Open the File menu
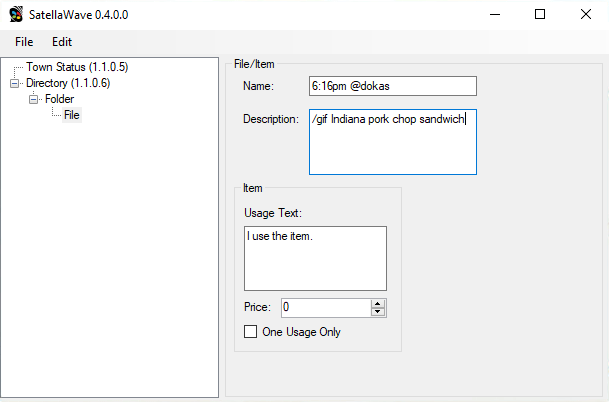 click(x=24, y=42)
